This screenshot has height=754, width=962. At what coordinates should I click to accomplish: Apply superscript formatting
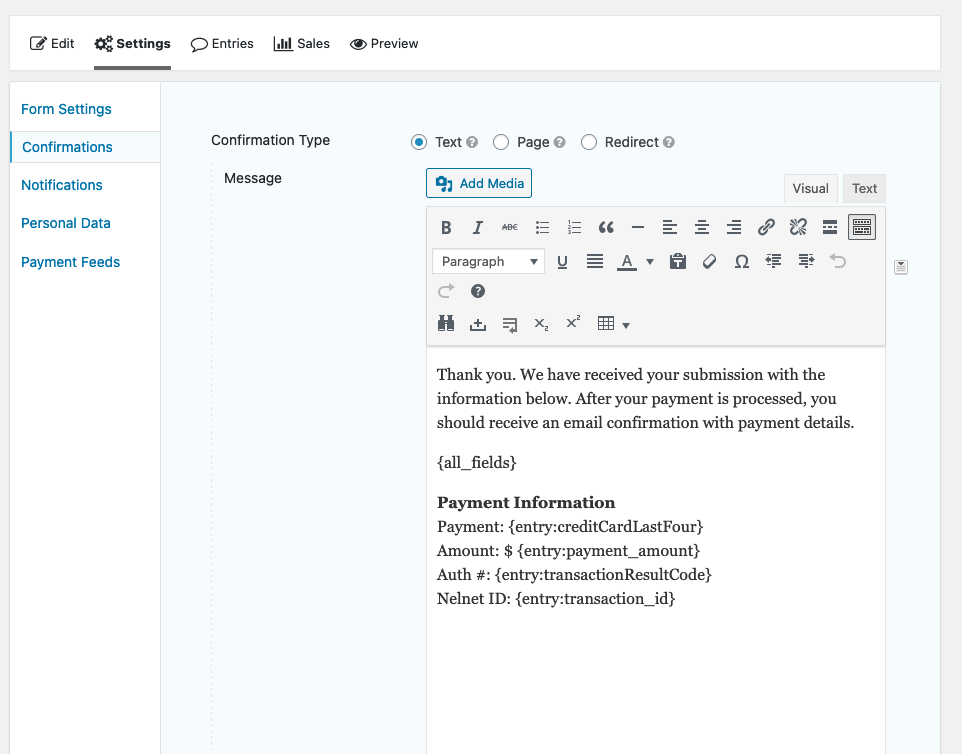(x=573, y=323)
